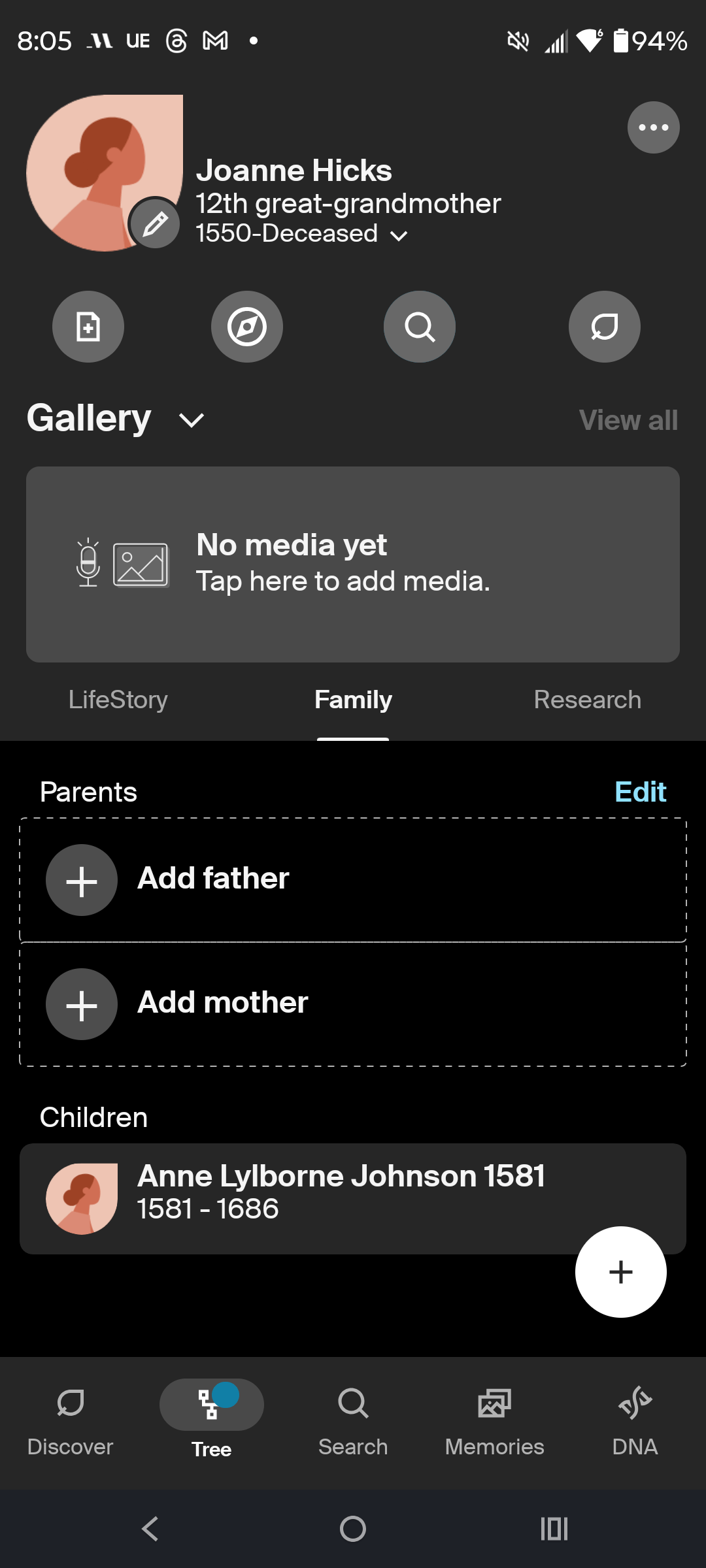The image size is (706, 1568).
Task: Tap the magnifier search records icon
Action: point(420,327)
